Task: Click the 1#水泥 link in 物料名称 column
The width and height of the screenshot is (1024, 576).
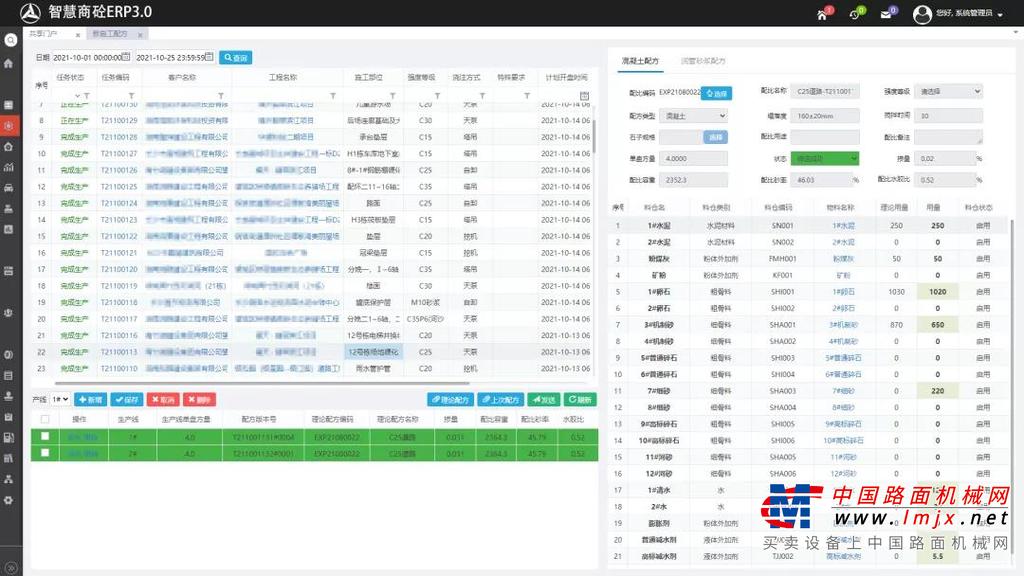Action: [x=843, y=226]
